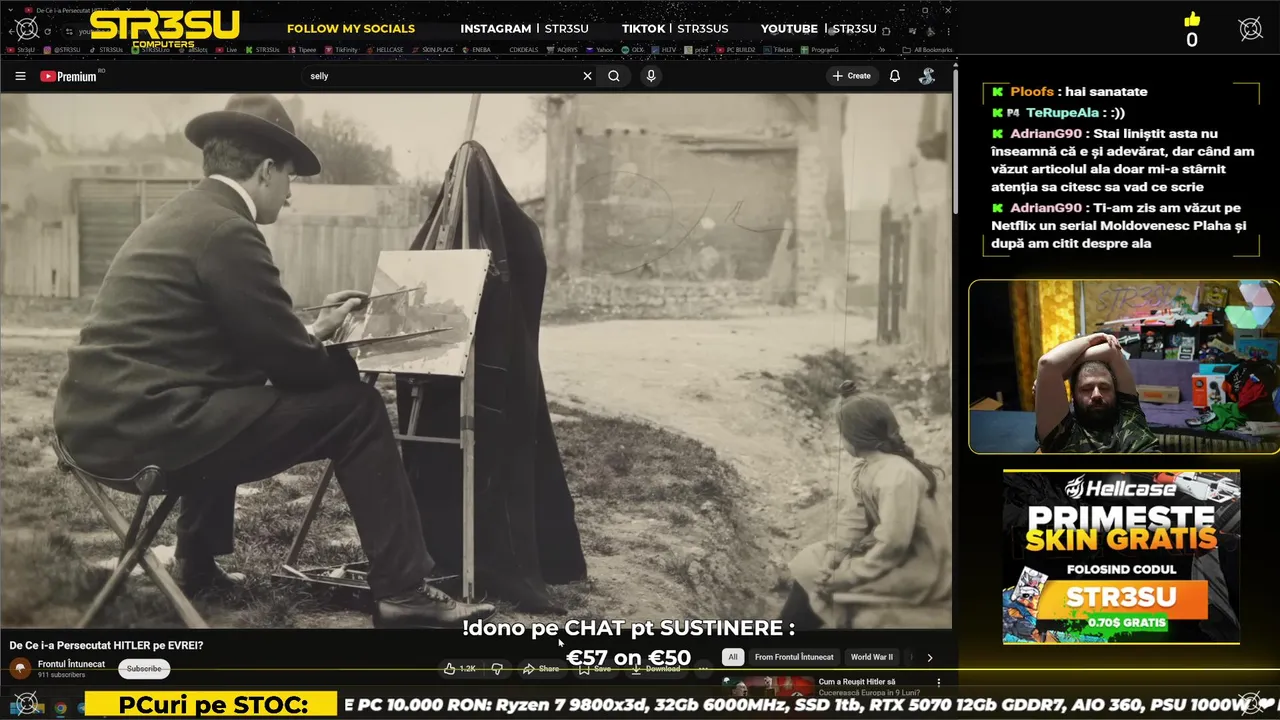Select the From Frontul Întunecat chip

(x=794, y=657)
